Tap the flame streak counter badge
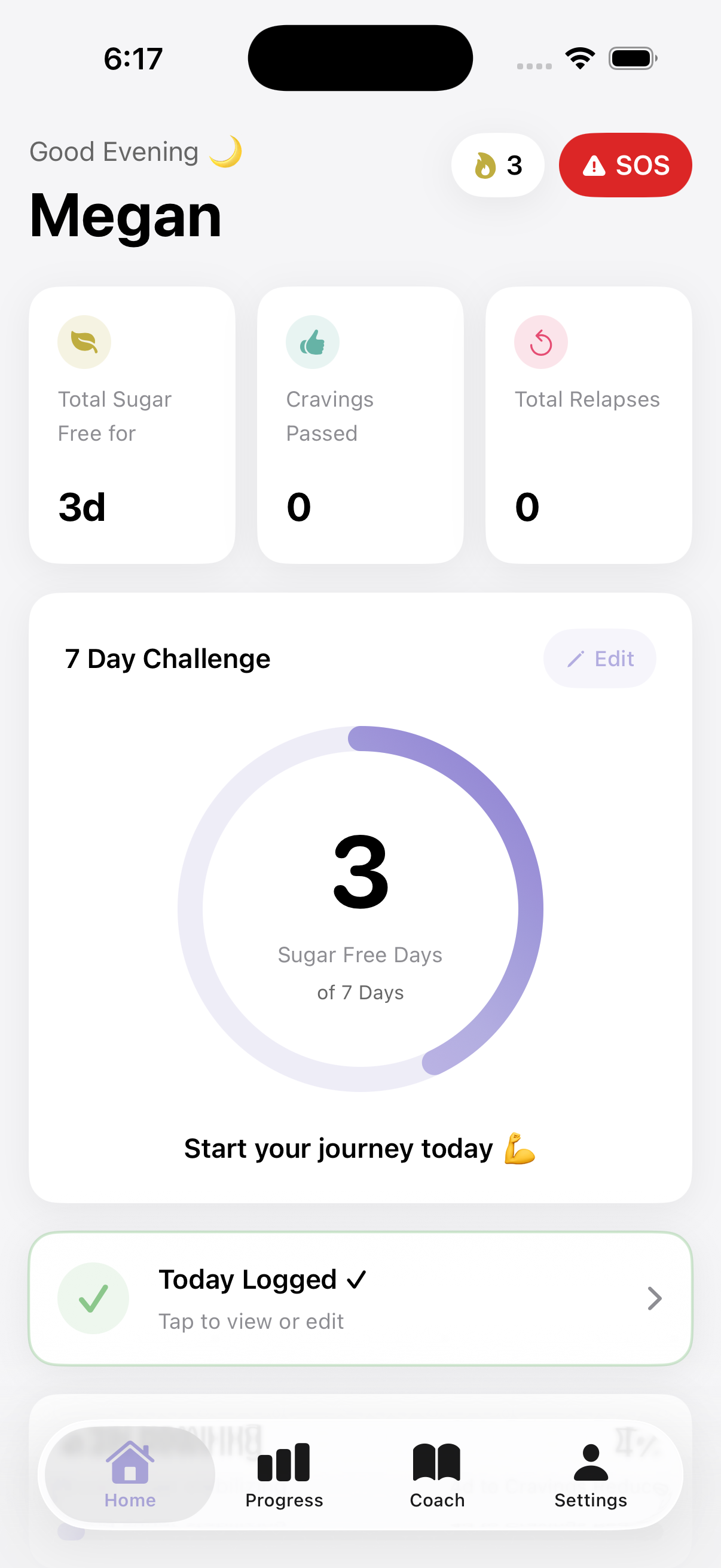The width and height of the screenshot is (721, 1568). coord(497,165)
